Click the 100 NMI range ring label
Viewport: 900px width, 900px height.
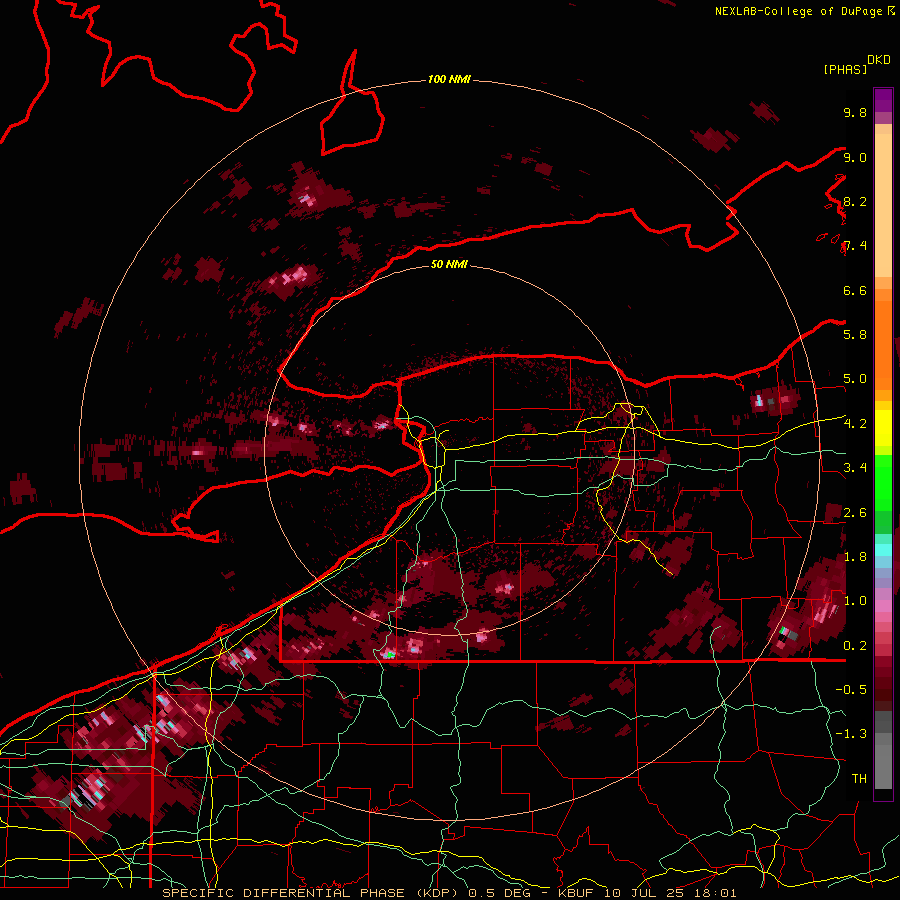point(449,79)
